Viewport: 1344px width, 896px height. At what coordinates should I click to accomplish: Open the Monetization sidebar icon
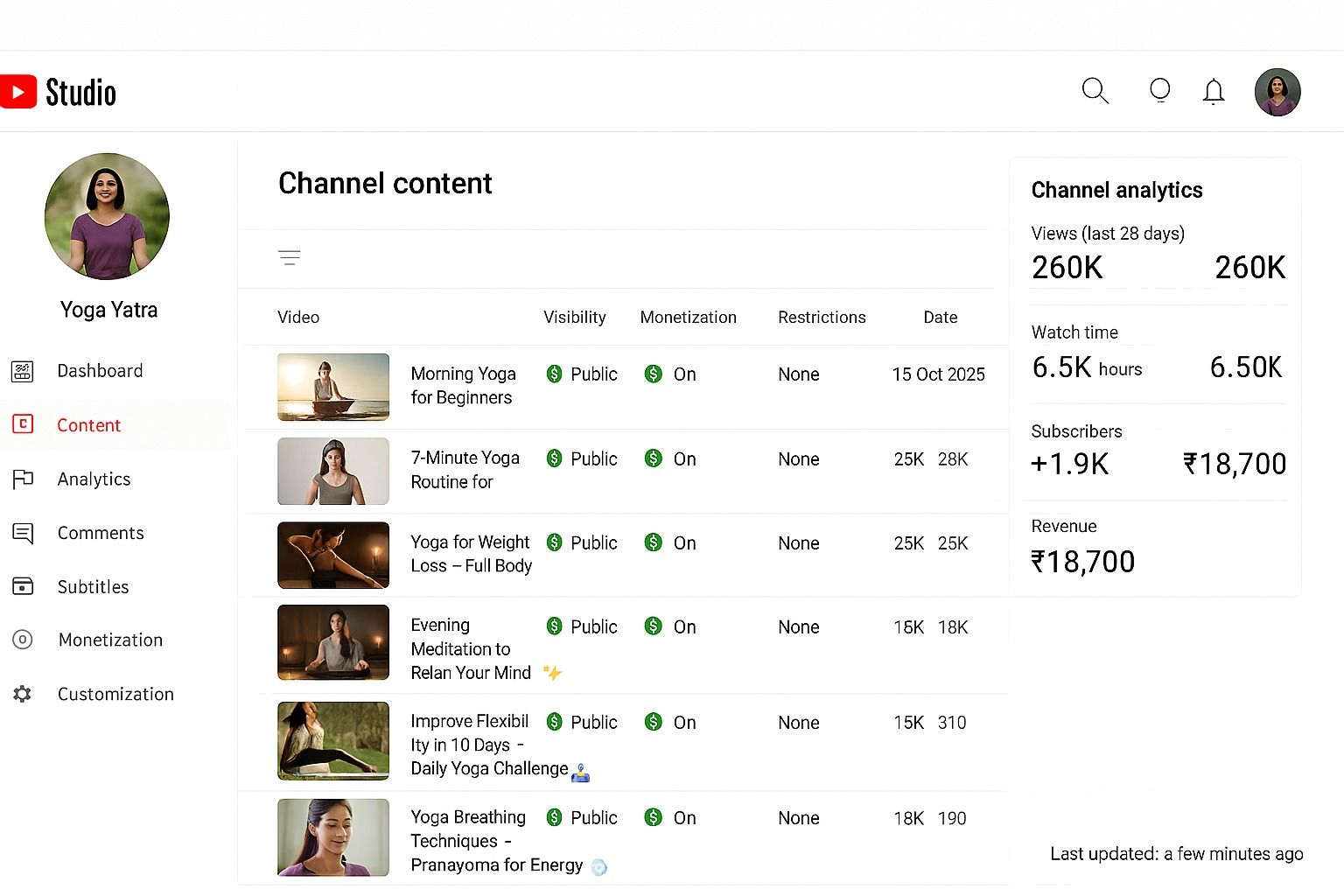pyautogui.click(x=22, y=640)
